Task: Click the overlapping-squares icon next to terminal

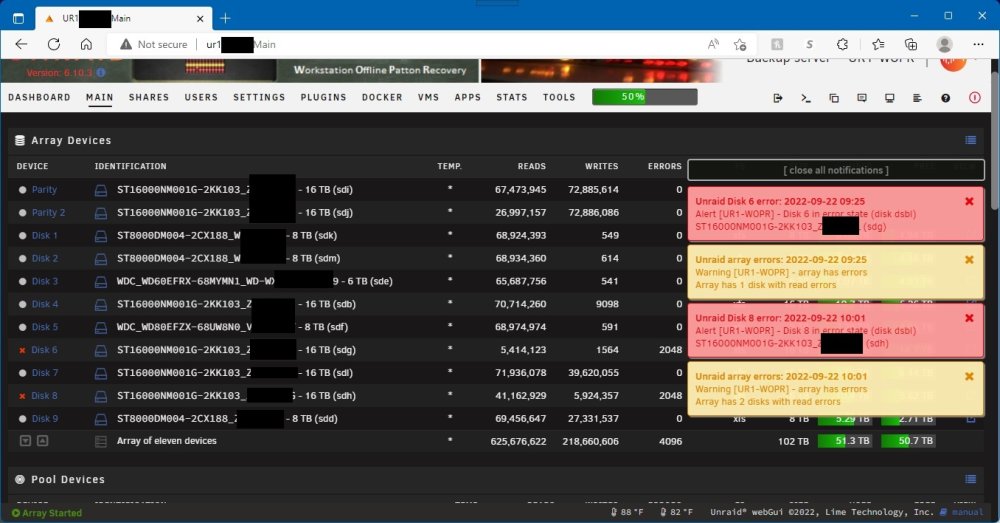Action: pos(834,98)
